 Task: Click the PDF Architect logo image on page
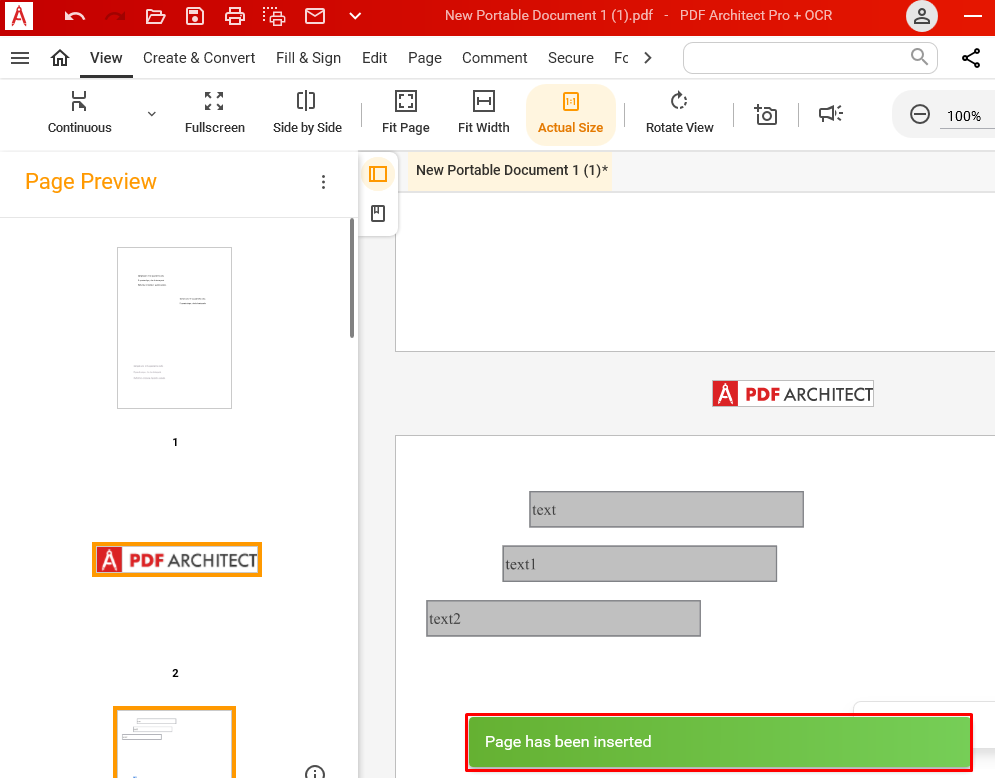(x=793, y=394)
